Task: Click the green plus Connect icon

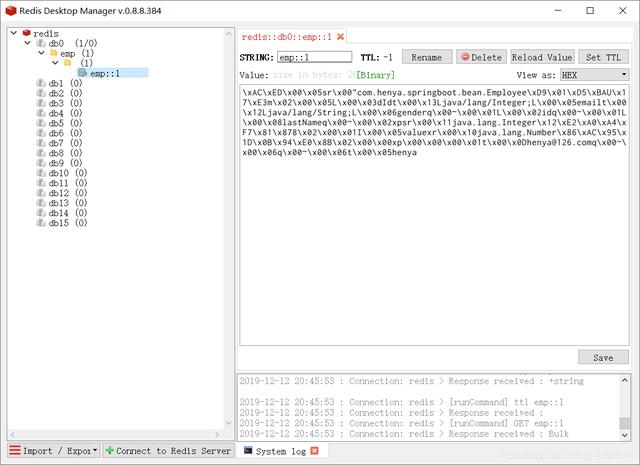Action: [x=109, y=450]
